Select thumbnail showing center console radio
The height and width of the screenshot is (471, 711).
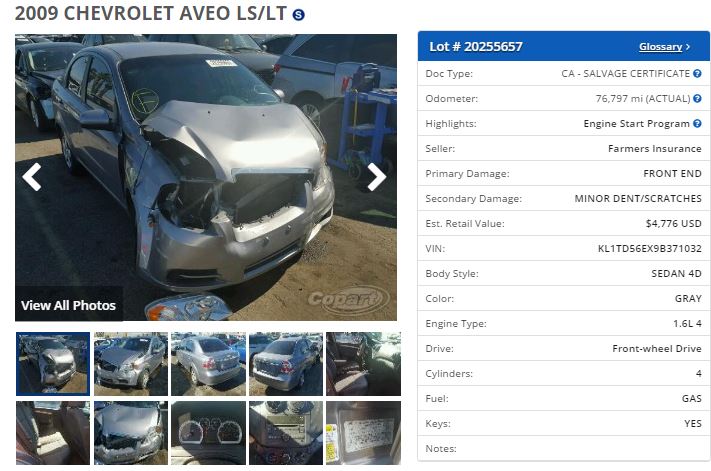(286, 433)
